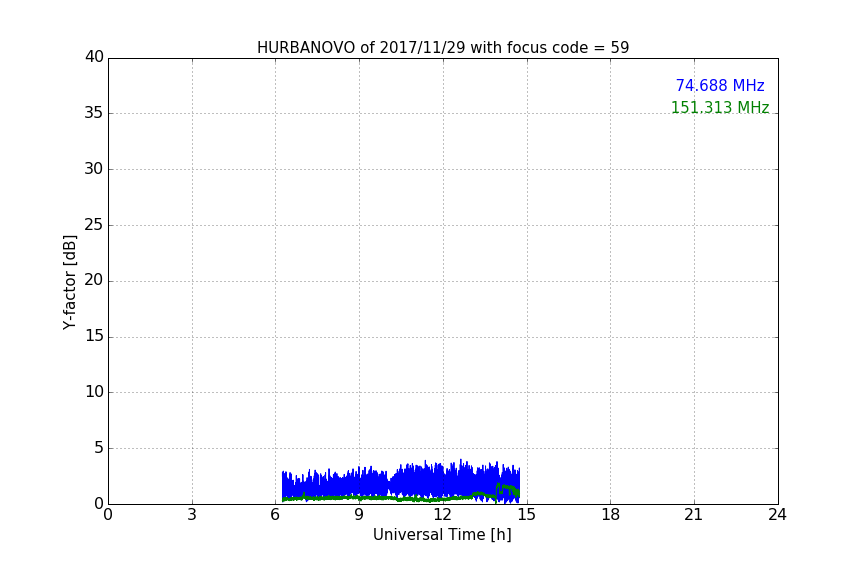Click the x-axis tick label '3'

pos(192,515)
